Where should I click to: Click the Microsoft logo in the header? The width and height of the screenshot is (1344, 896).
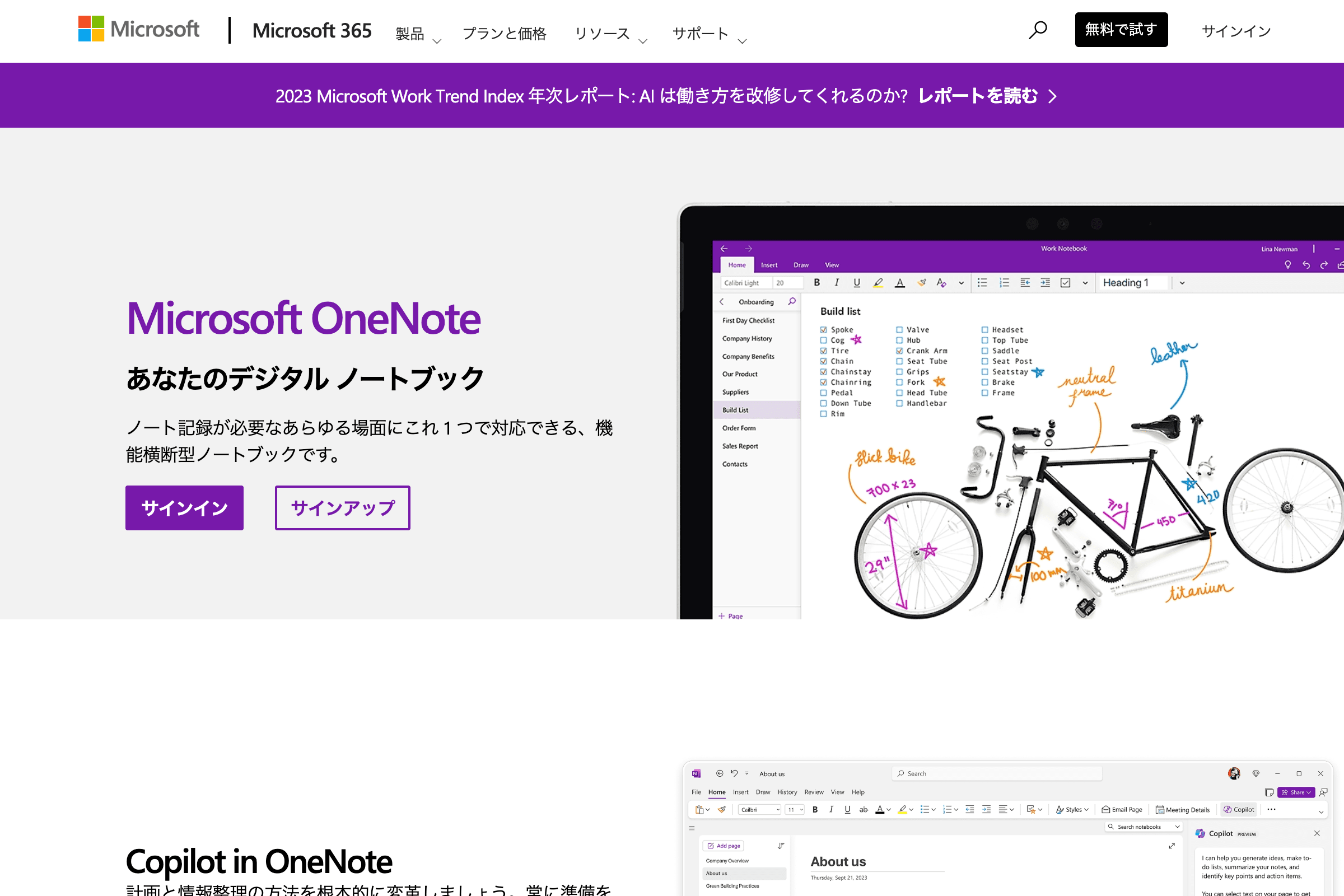click(x=138, y=29)
